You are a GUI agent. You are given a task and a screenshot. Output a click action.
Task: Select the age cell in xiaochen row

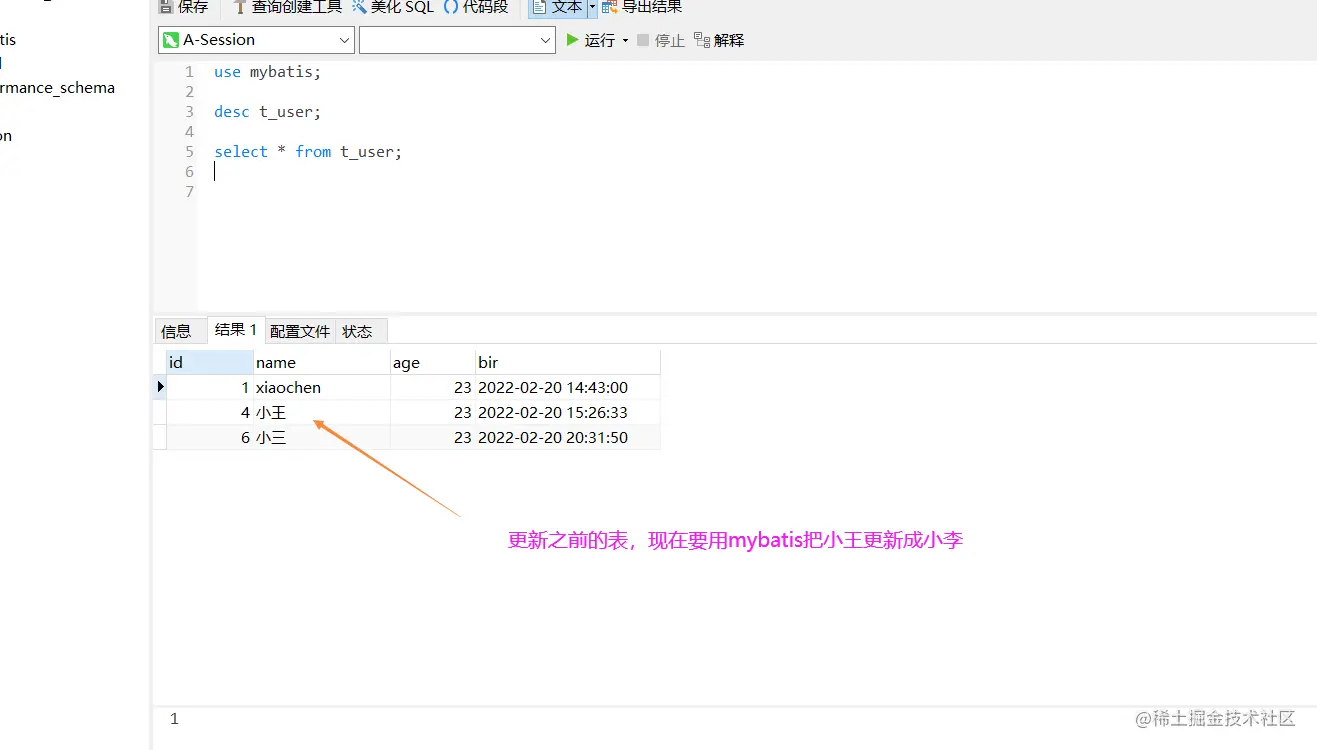tap(433, 387)
